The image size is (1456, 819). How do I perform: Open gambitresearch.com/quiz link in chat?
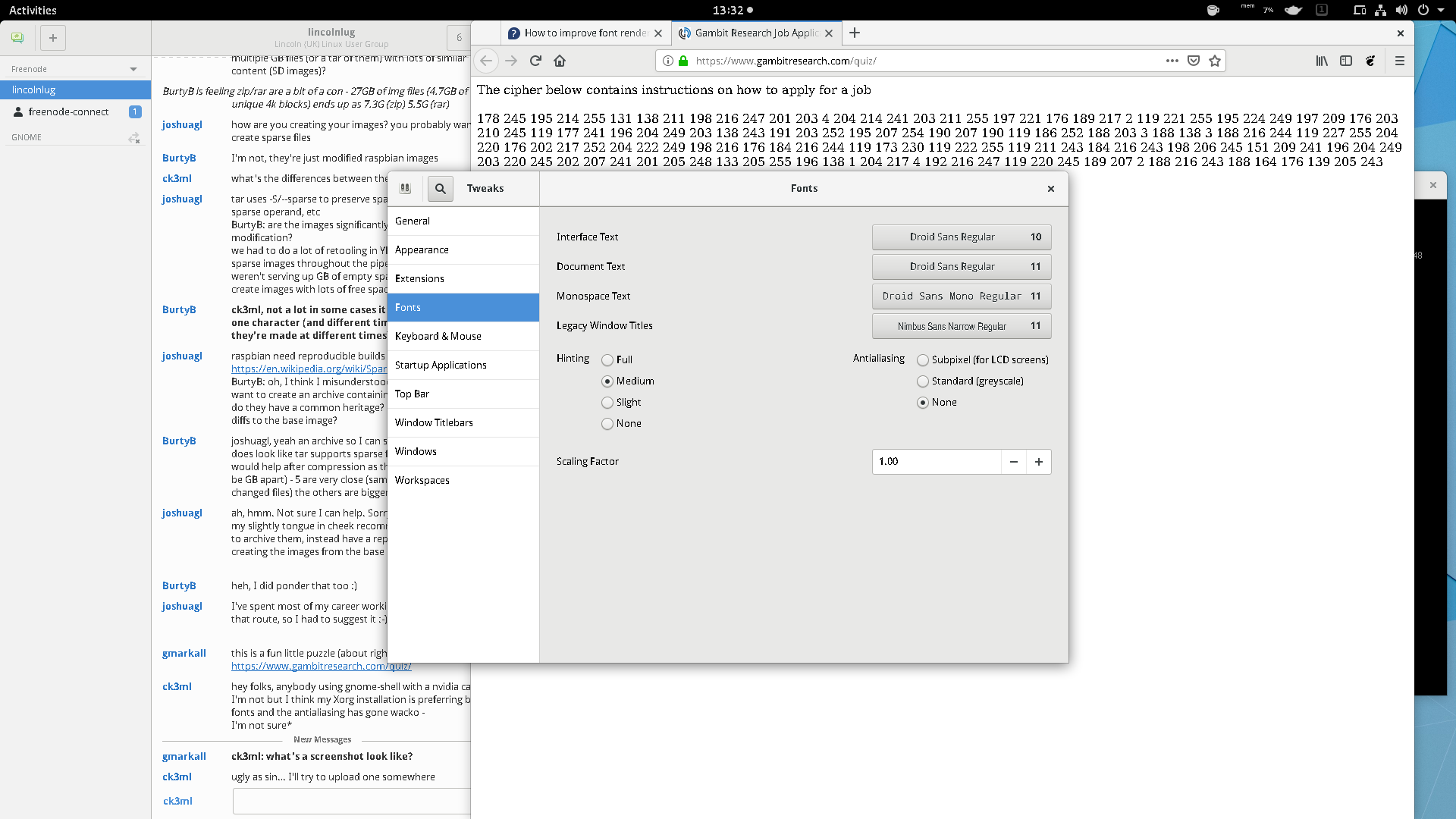321,666
